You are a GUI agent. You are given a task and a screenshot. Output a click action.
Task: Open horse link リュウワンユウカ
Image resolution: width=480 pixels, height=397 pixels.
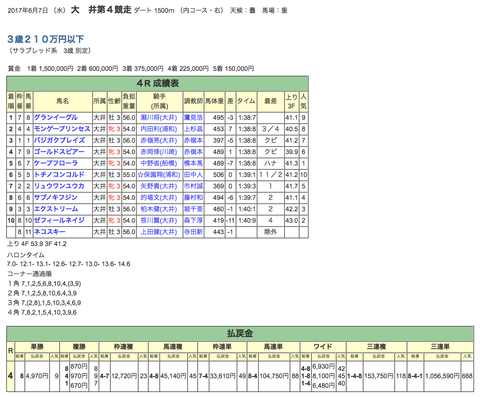(x=59, y=186)
